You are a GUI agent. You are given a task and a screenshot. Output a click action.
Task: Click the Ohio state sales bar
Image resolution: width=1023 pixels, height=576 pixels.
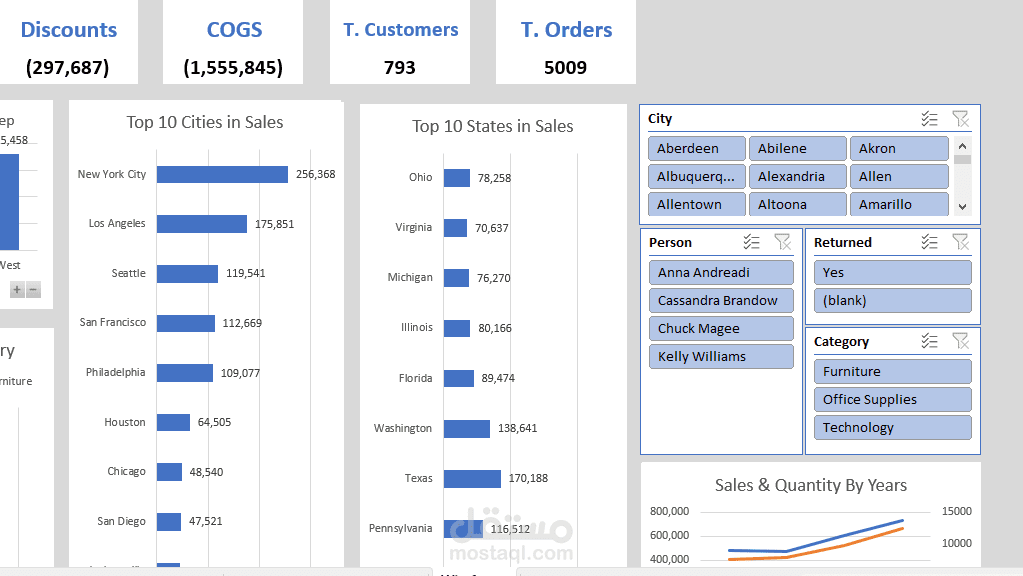457,178
